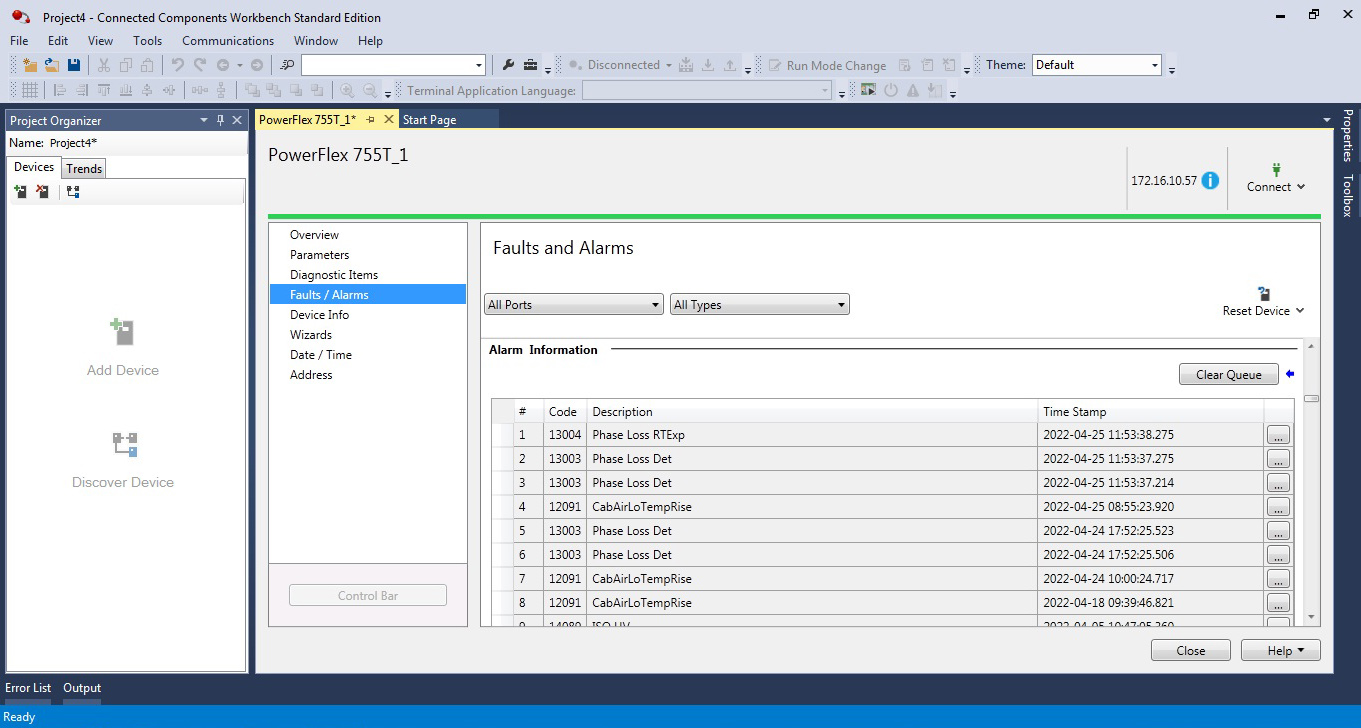1361x728 pixels.
Task: Click the large Add Device icon
Action: click(x=122, y=332)
